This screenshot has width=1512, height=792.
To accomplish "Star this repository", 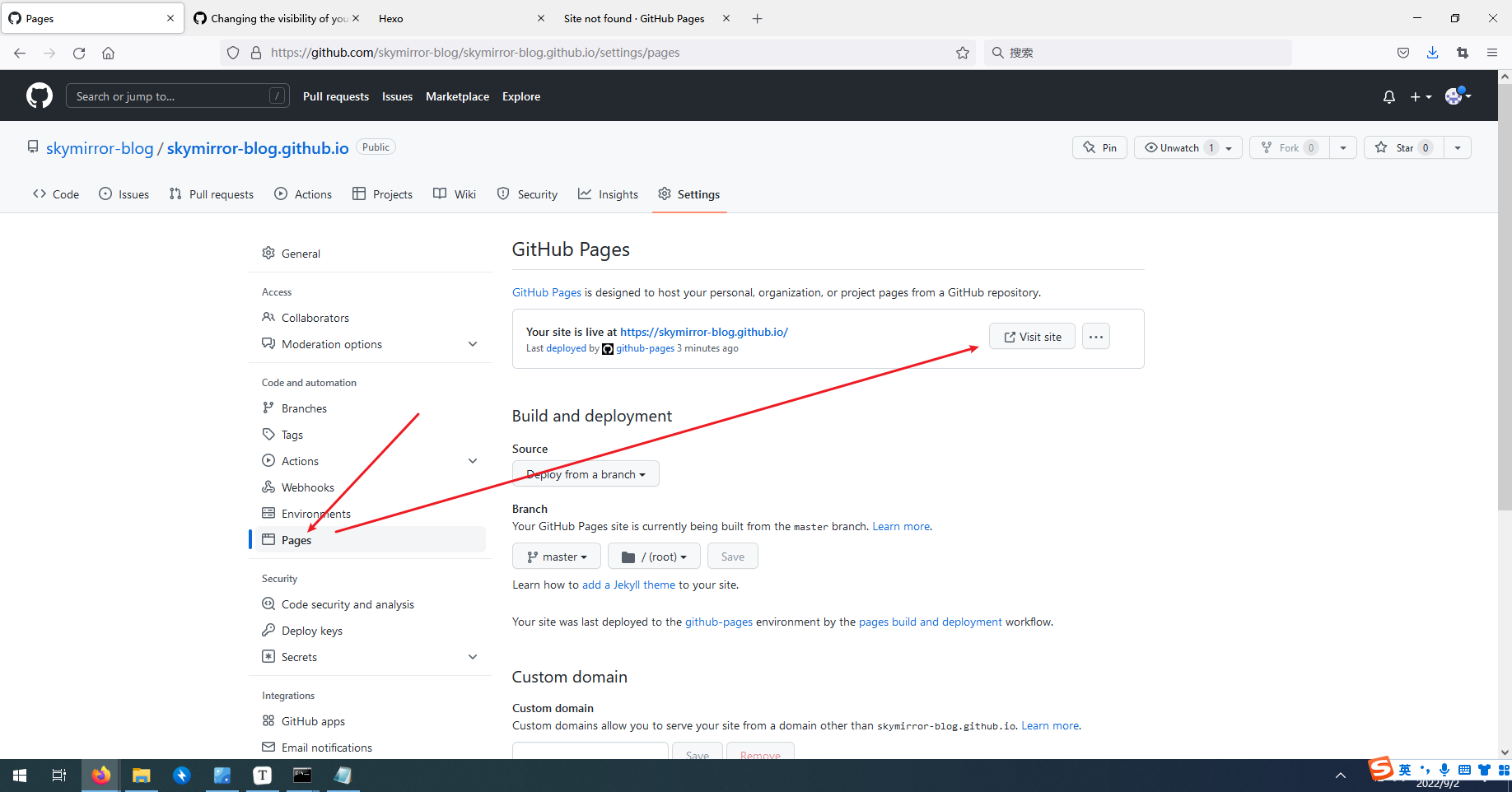I will [1404, 147].
